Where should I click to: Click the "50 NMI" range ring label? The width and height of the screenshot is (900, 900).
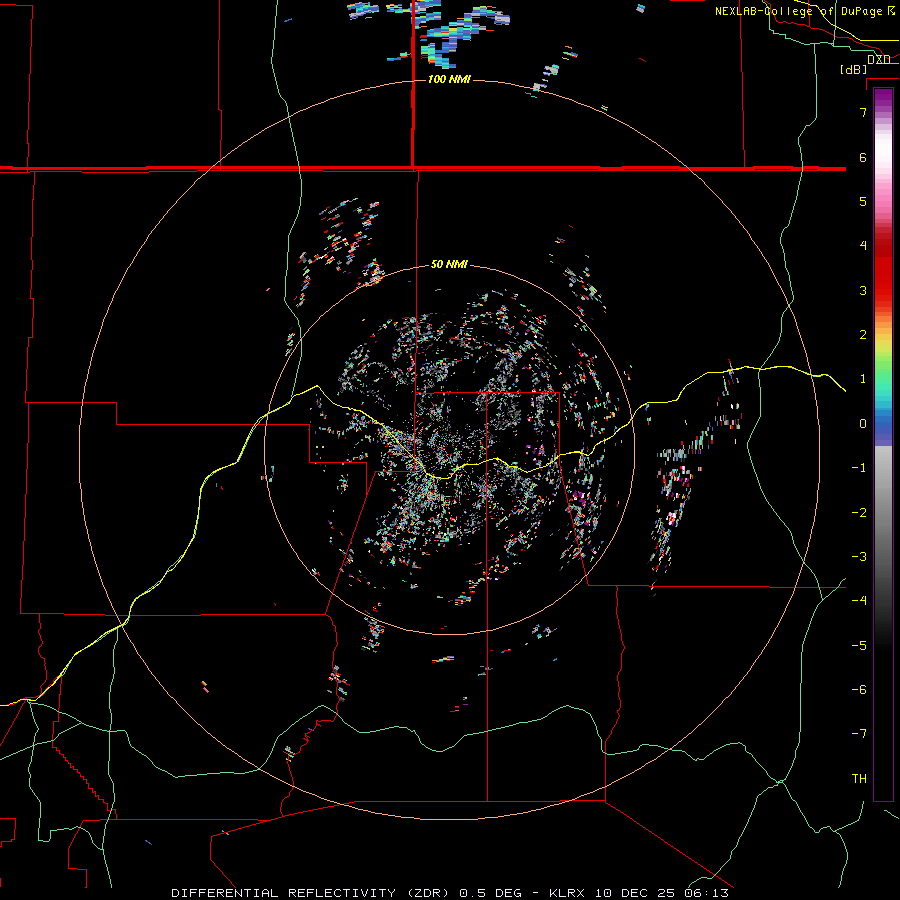(x=449, y=264)
